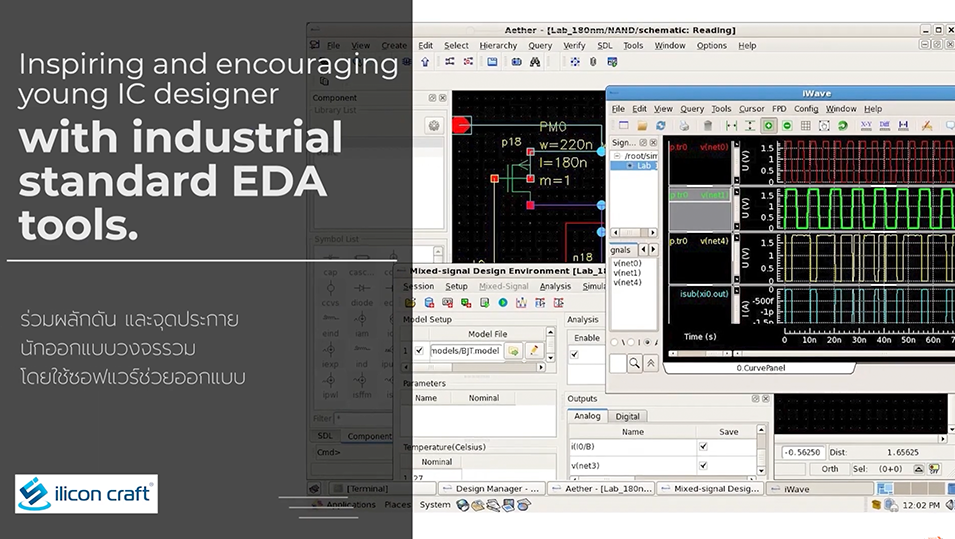Viewport: 955px width, 539px height.
Task: Toggle the BJT.model file checkbox
Action: coord(420,351)
